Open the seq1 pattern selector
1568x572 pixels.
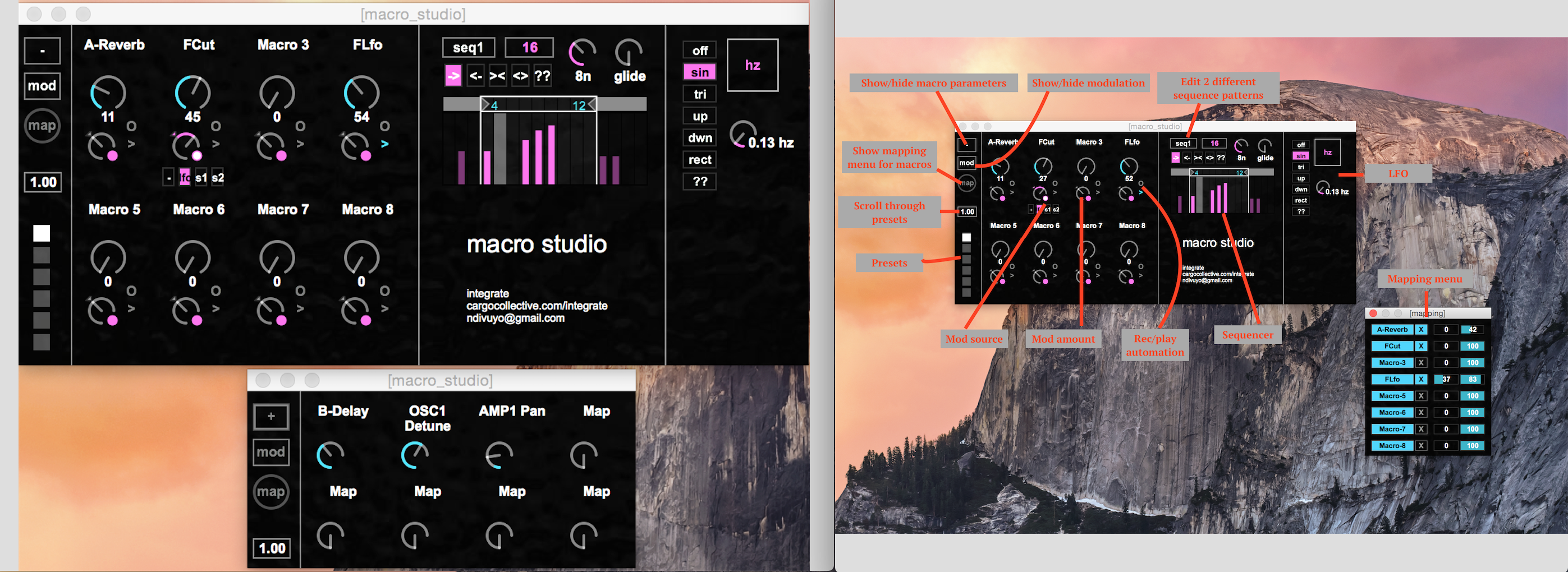[x=468, y=48]
